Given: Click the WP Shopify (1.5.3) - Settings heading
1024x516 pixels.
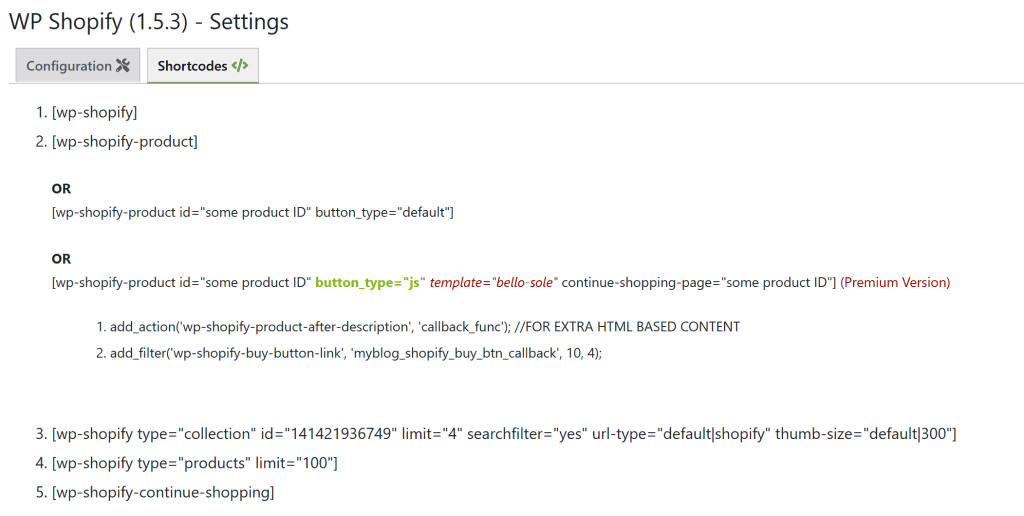Looking at the screenshot, I should [149, 22].
